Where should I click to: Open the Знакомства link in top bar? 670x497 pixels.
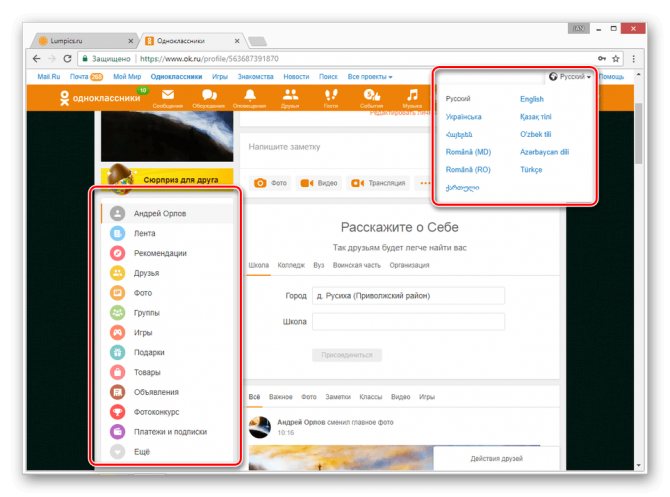(256, 76)
